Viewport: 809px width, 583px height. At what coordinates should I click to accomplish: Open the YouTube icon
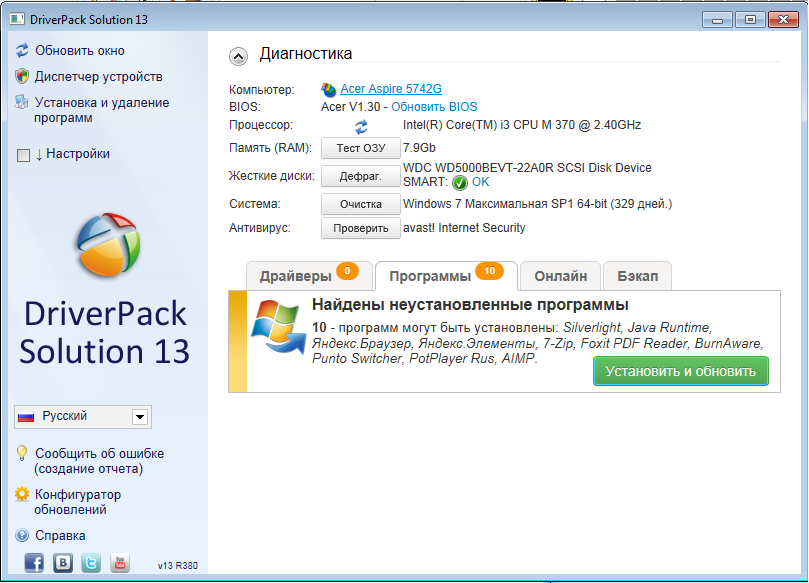[x=120, y=563]
